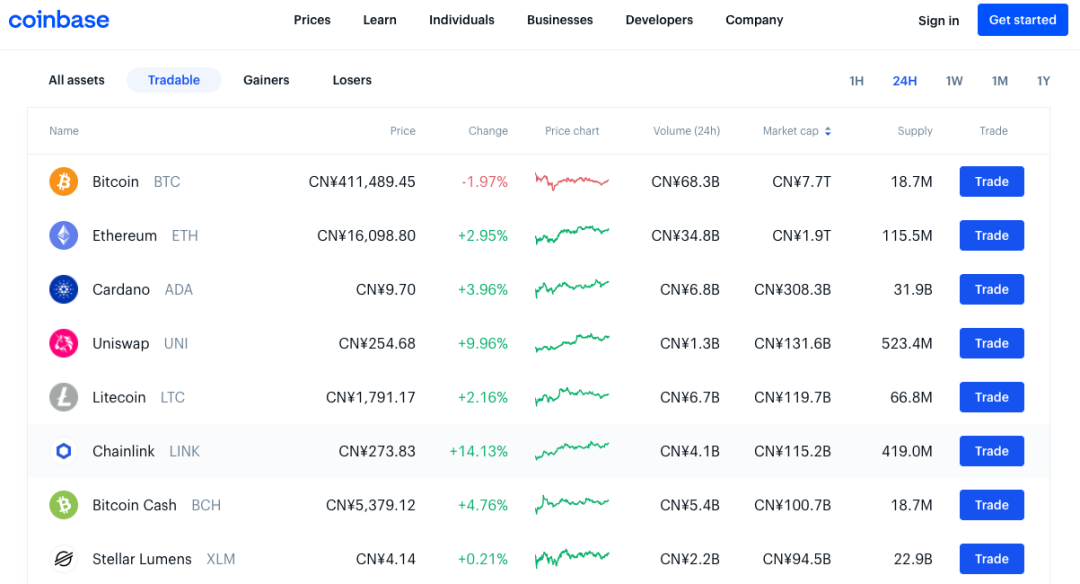This screenshot has width=1080, height=584.
Task: Sort by the Change column header
Action: [x=488, y=131]
